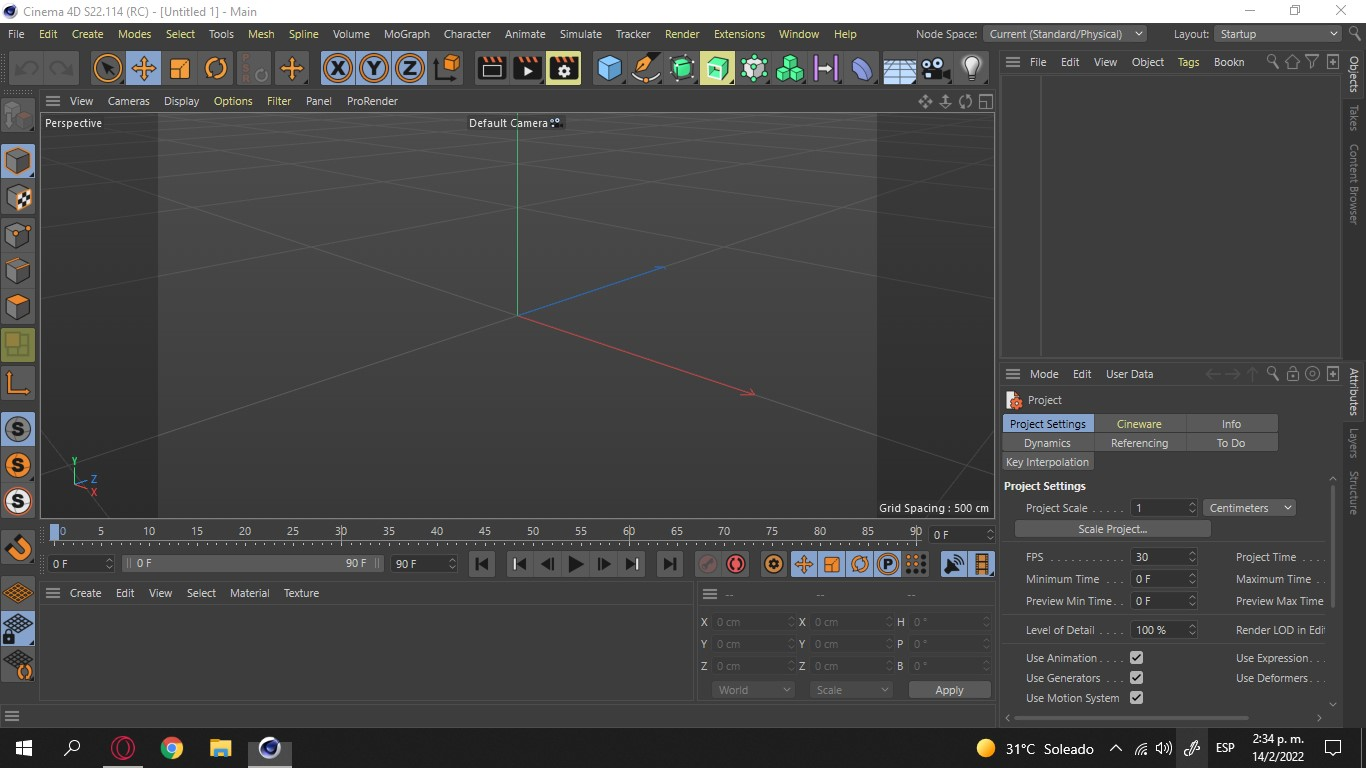Click frame 30 on timeline ruler
The image size is (1366, 768).
coord(341,531)
